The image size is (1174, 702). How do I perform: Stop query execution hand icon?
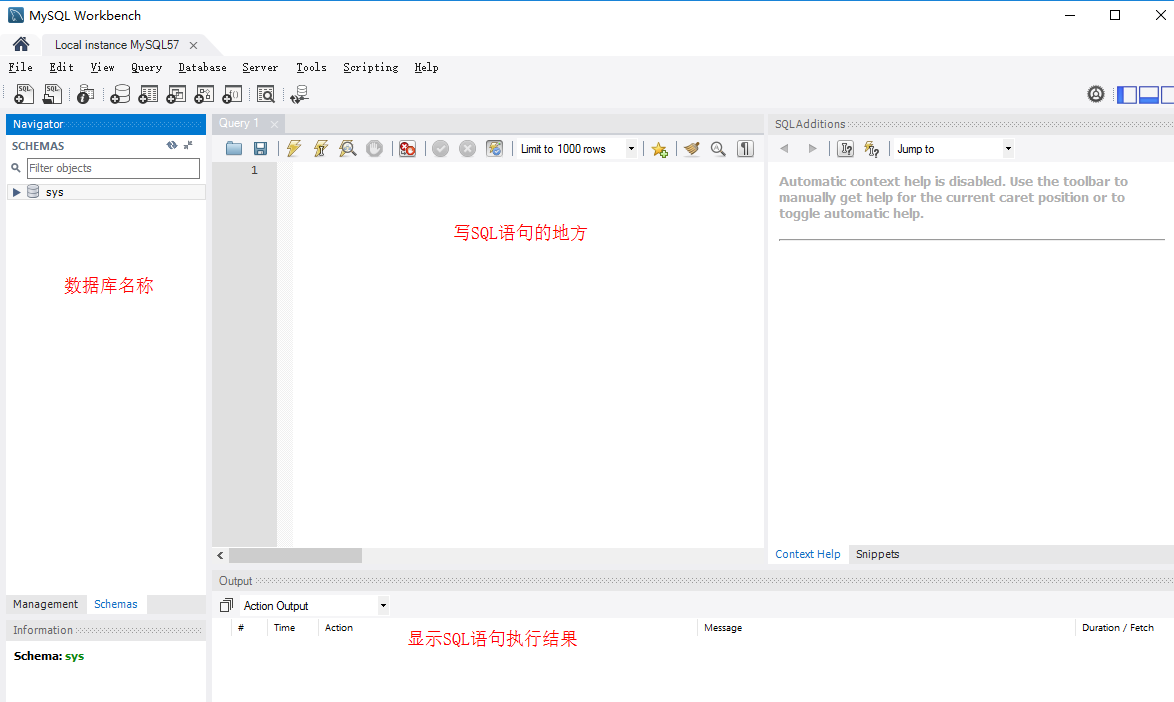click(374, 148)
